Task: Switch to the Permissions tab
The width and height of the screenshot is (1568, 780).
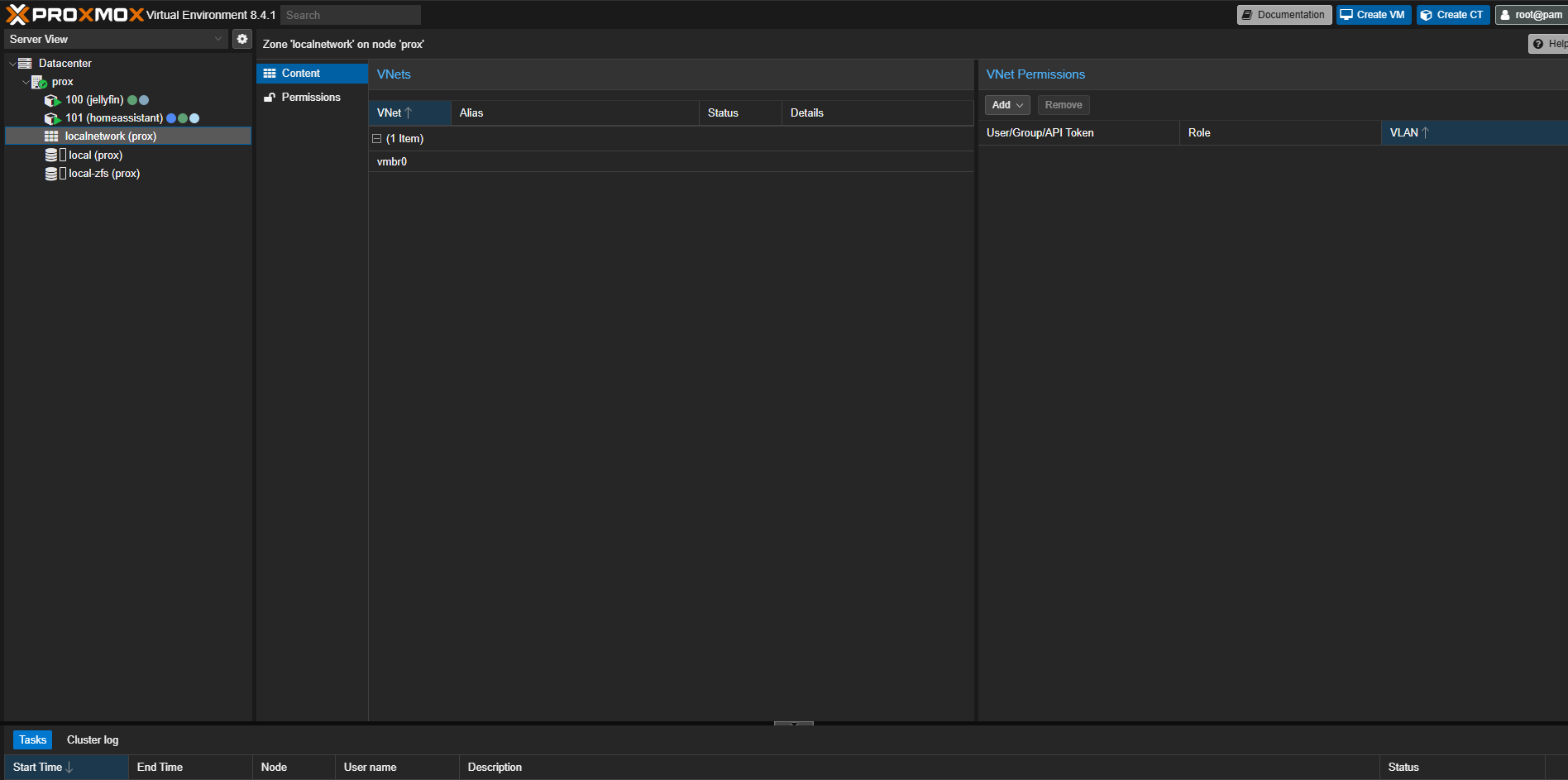Action: 312,98
